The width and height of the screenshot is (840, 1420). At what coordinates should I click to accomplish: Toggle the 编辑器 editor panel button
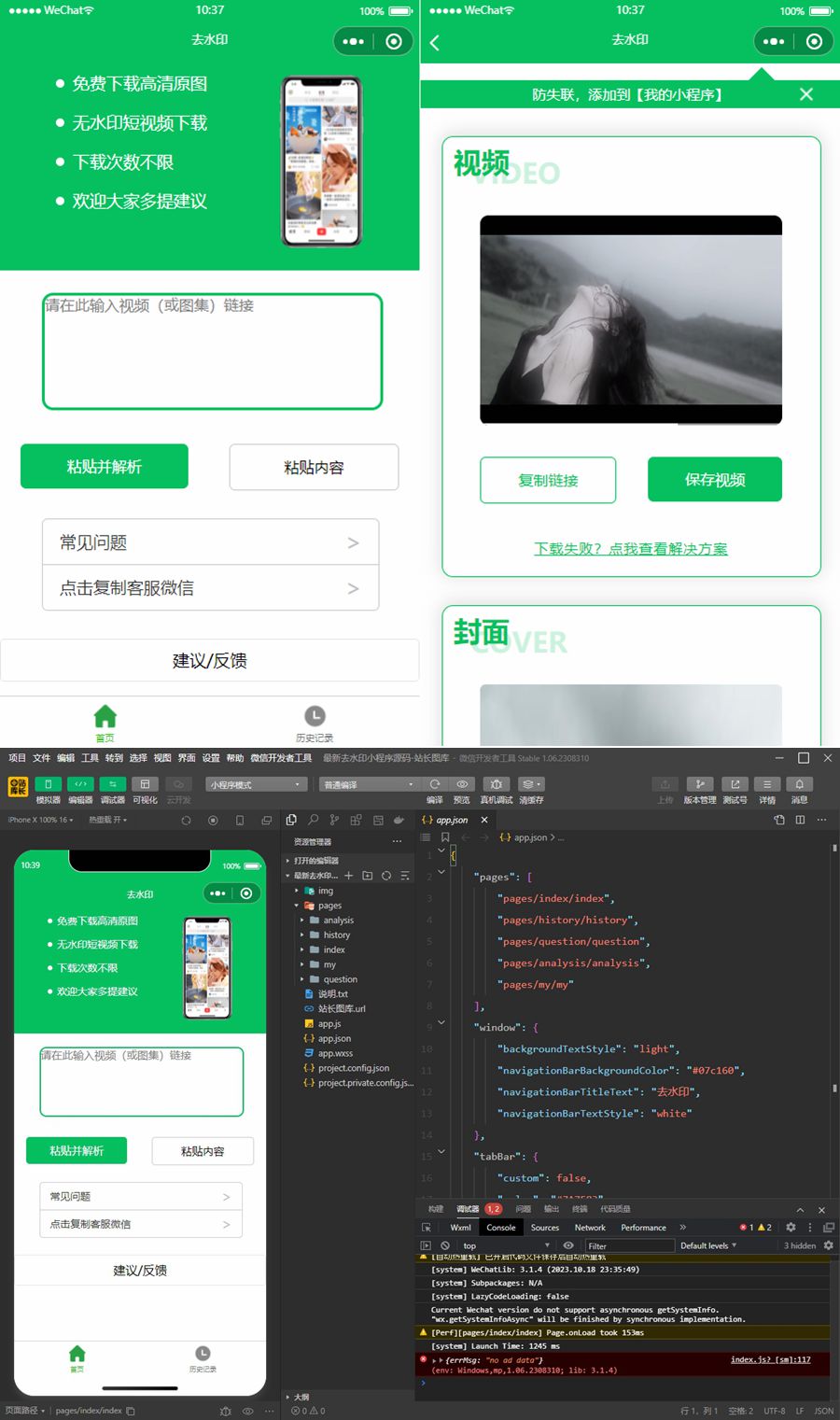[x=80, y=784]
